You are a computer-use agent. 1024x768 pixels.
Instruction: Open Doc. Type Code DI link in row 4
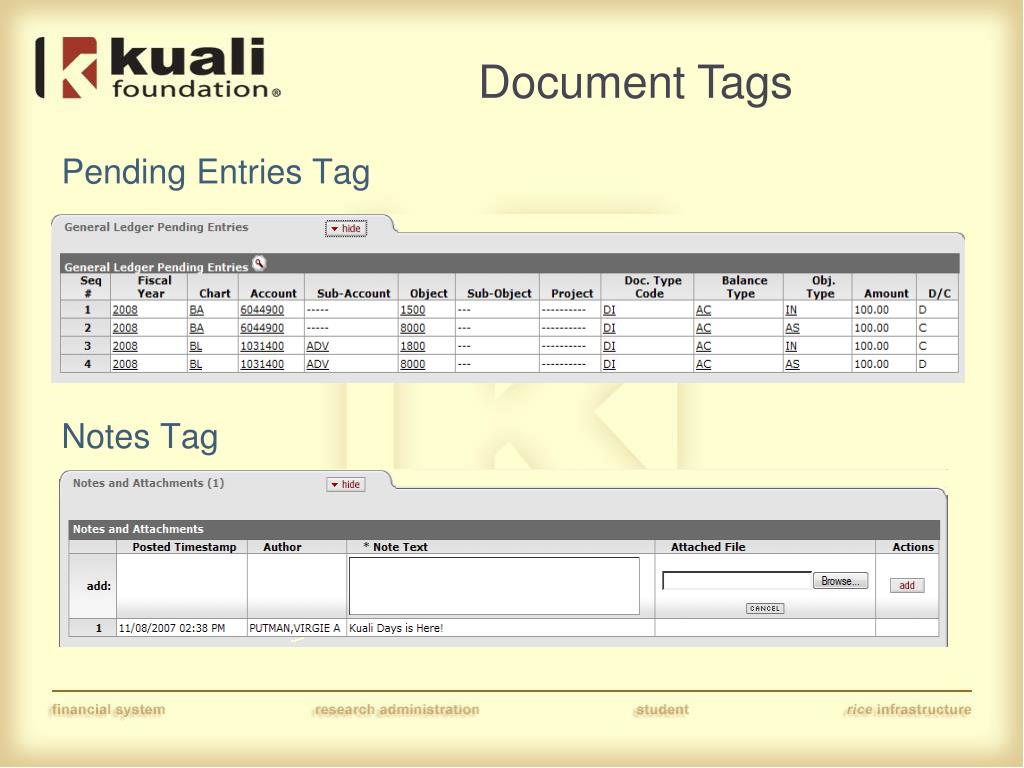click(609, 364)
